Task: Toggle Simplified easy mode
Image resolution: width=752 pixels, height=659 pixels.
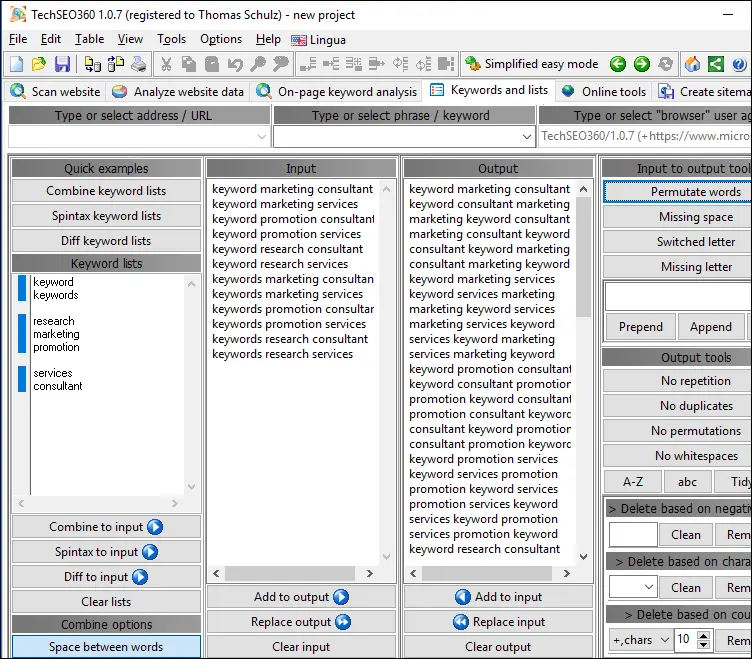Action: [x=531, y=64]
